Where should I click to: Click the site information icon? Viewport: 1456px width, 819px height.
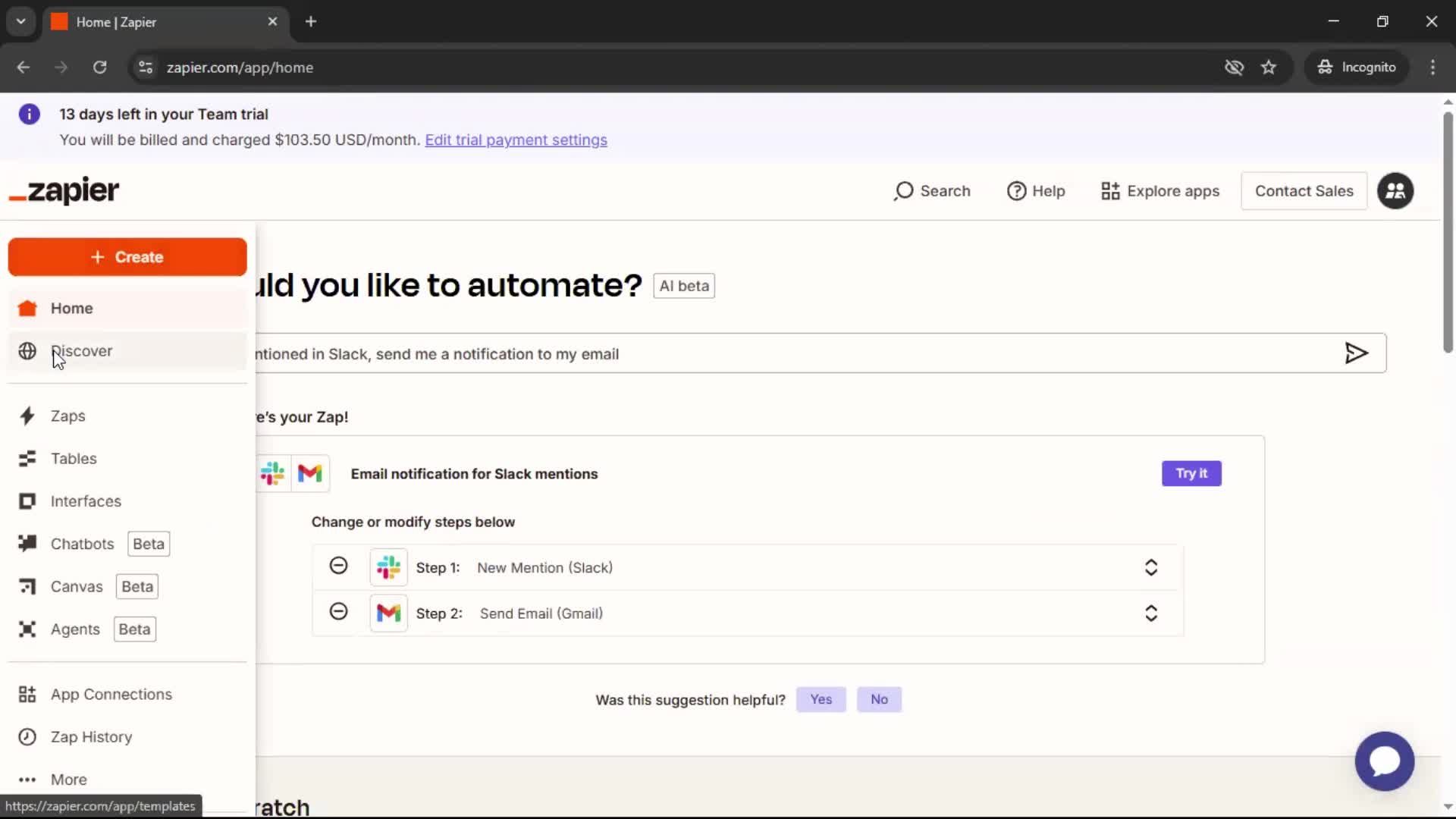point(146,67)
